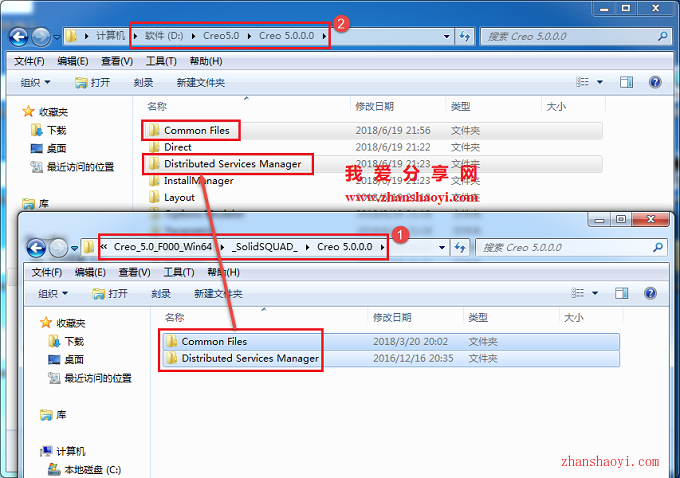Open 编辑(E) menu in rear window
680x478 pixels.
pyautogui.click(x=73, y=61)
